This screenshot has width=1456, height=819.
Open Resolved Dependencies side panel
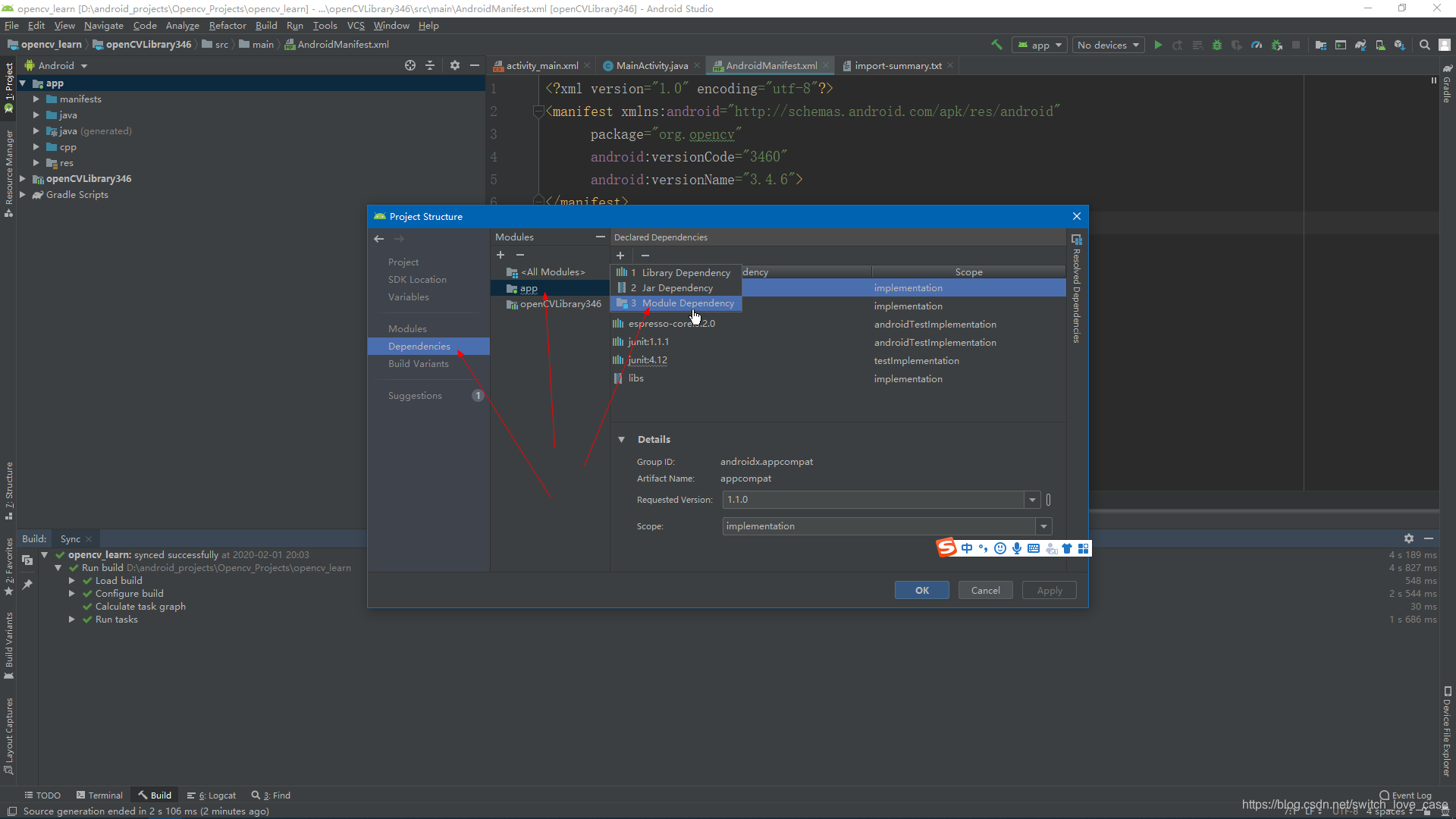click(x=1076, y=288)
